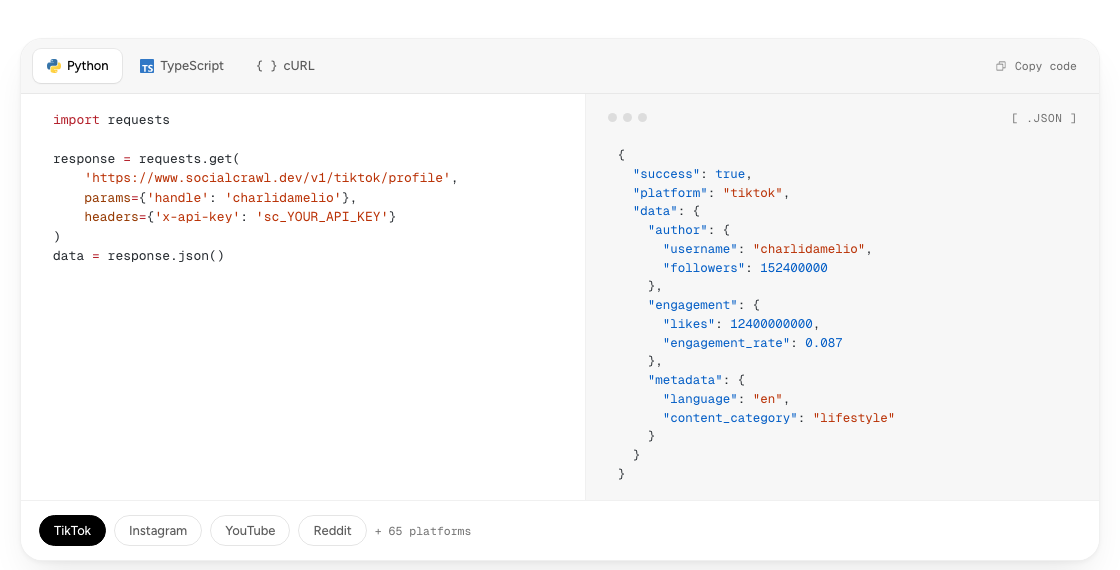
Task: Click the socialcrawl.dev tiktok profile URL string
Action: pos(268,178)
